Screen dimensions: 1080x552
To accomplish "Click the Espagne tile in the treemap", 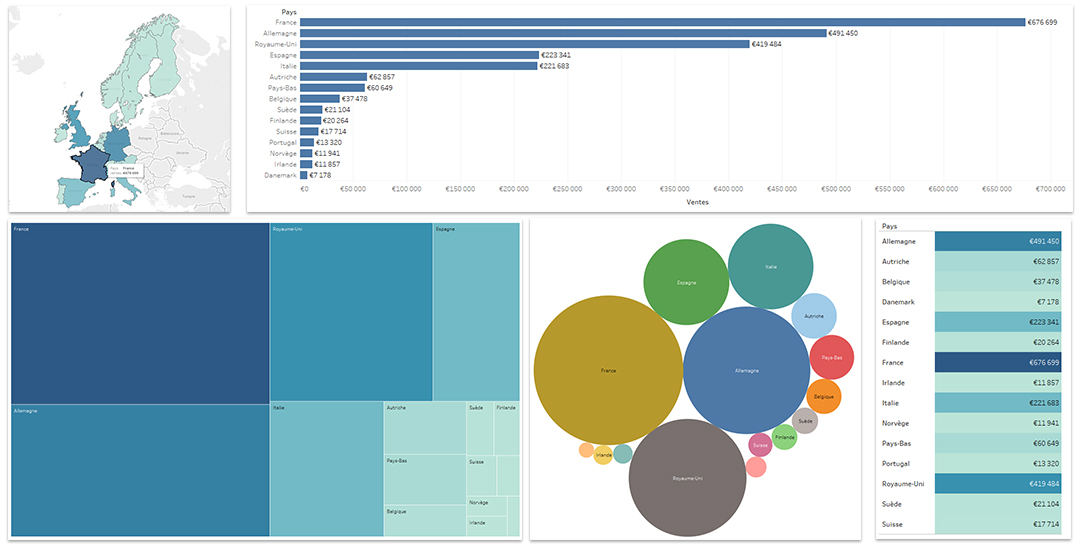I will tap(476, 311).
